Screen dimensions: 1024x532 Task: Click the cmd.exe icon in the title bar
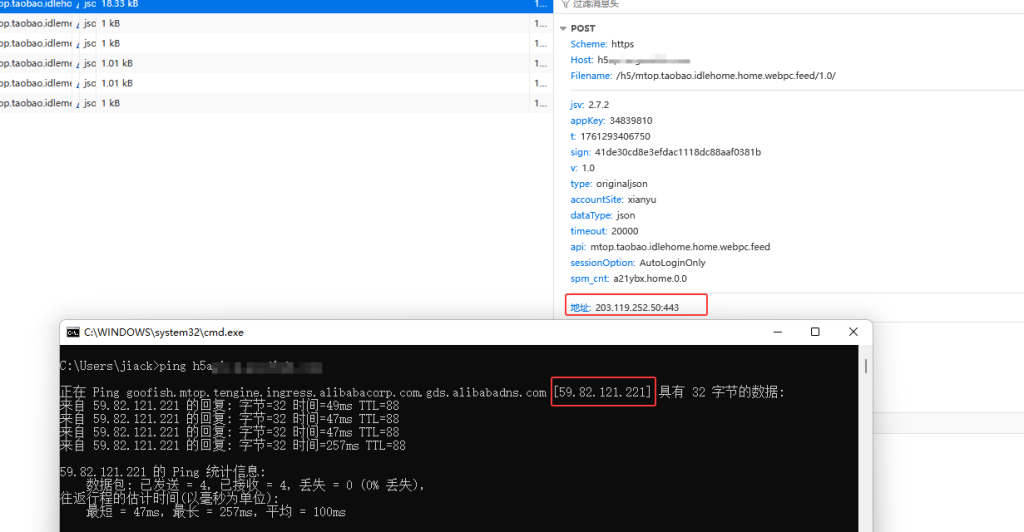pos(72,332)
